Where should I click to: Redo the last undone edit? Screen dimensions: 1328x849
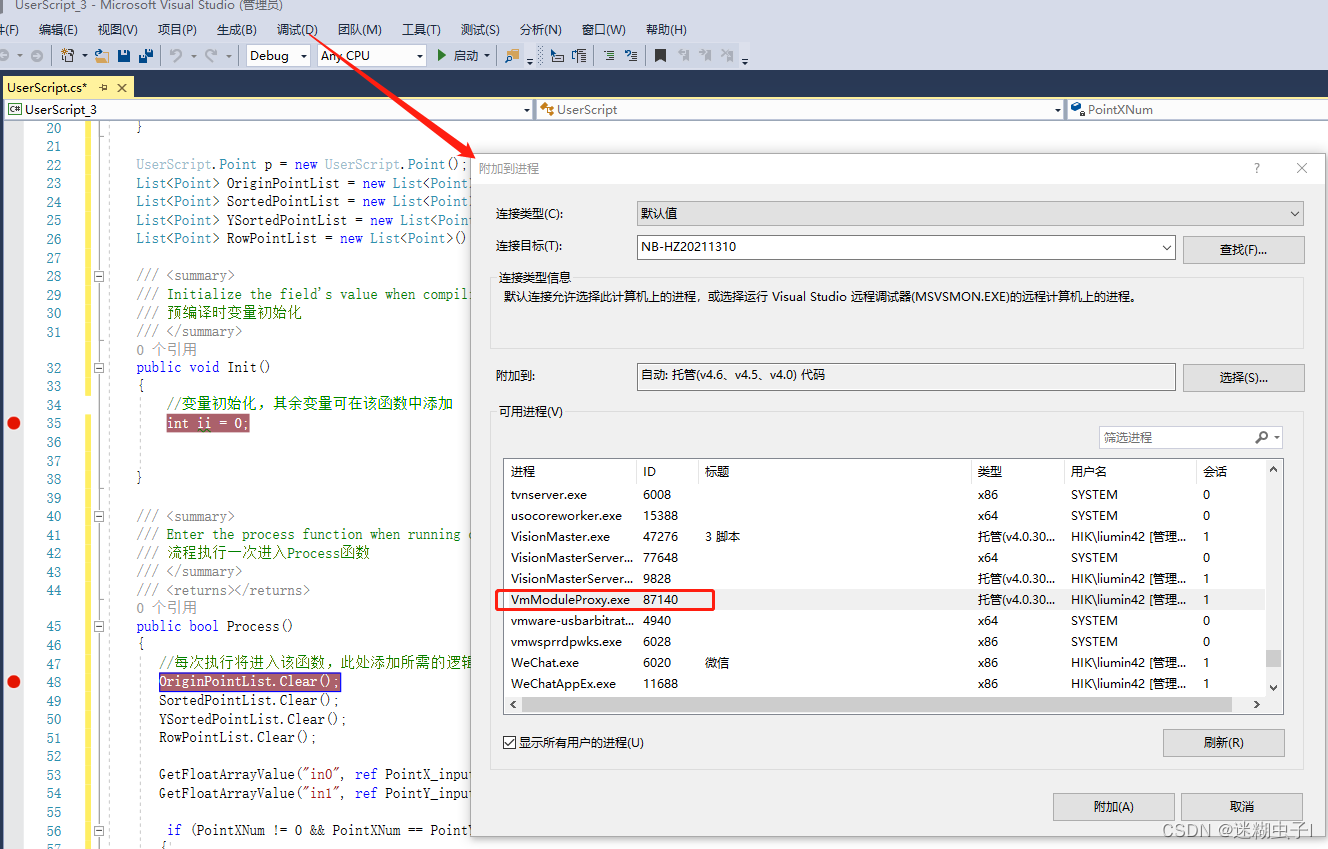point(212,56)
